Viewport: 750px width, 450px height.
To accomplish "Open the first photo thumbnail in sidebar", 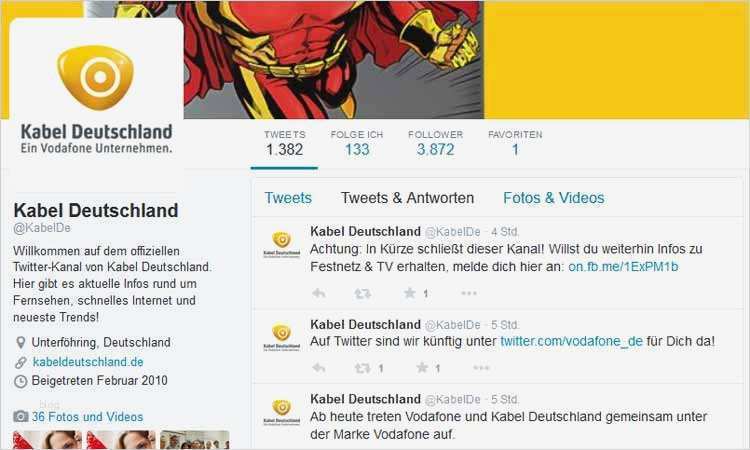I will click(48, 439).
